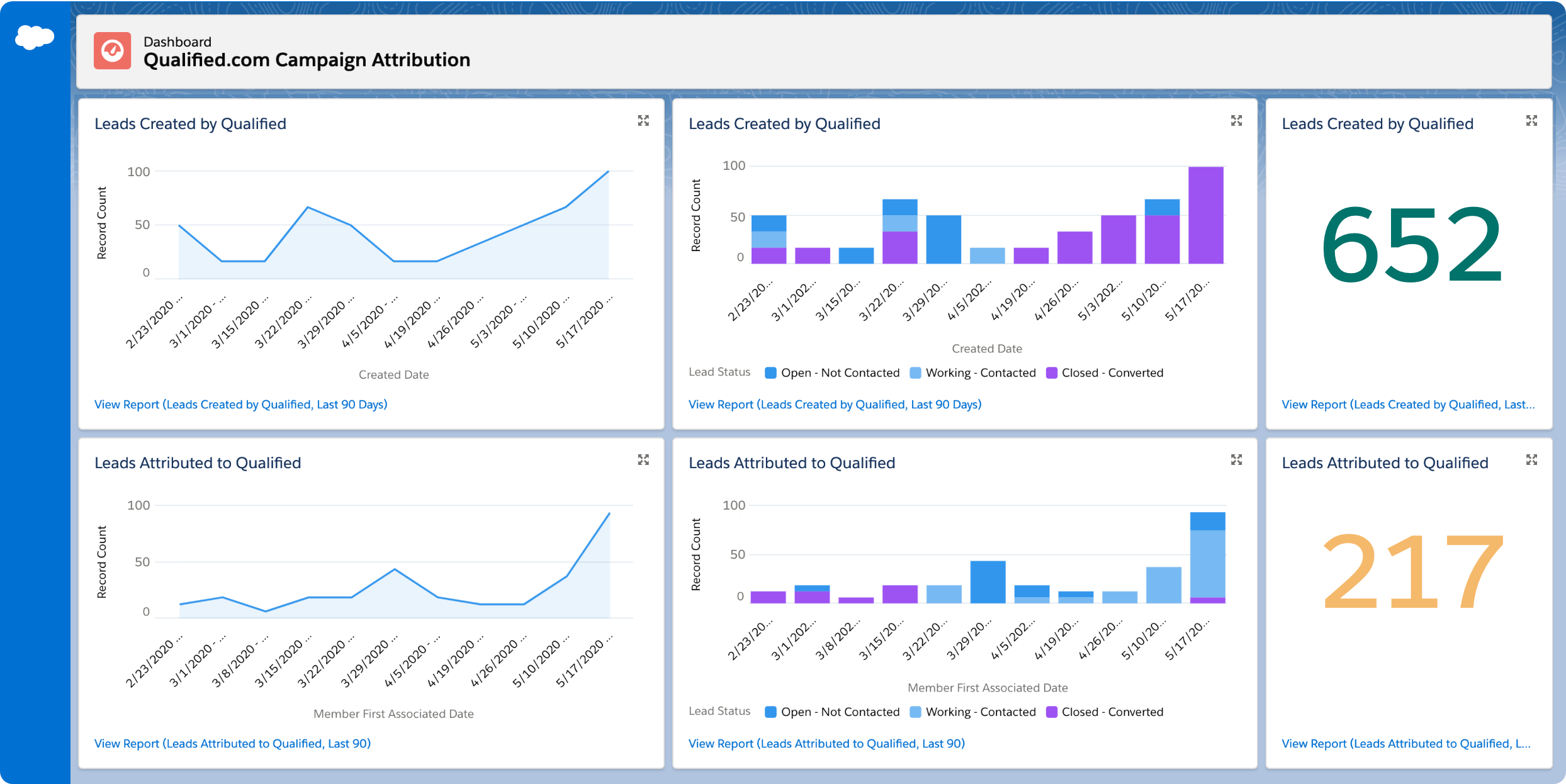Click the 5/17/20 bar in Leads Attributed bar chart
Image resolution: width=1566 pixels, height=784 pixels.
coord(1207,557)
